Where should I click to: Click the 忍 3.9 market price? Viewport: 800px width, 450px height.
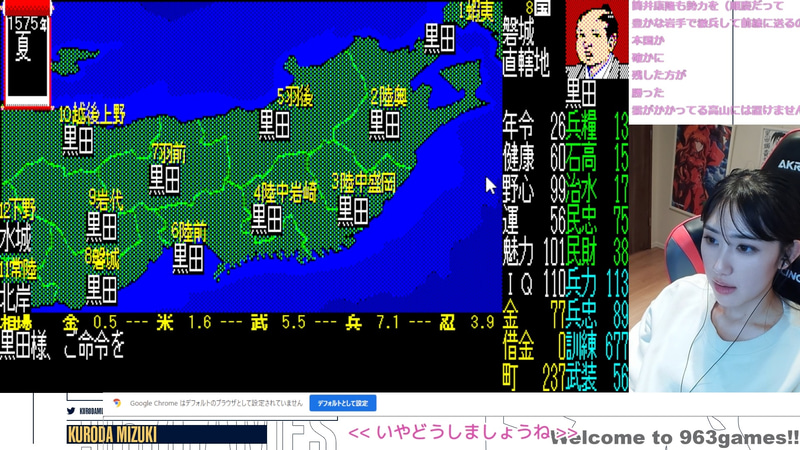(466, 322)
